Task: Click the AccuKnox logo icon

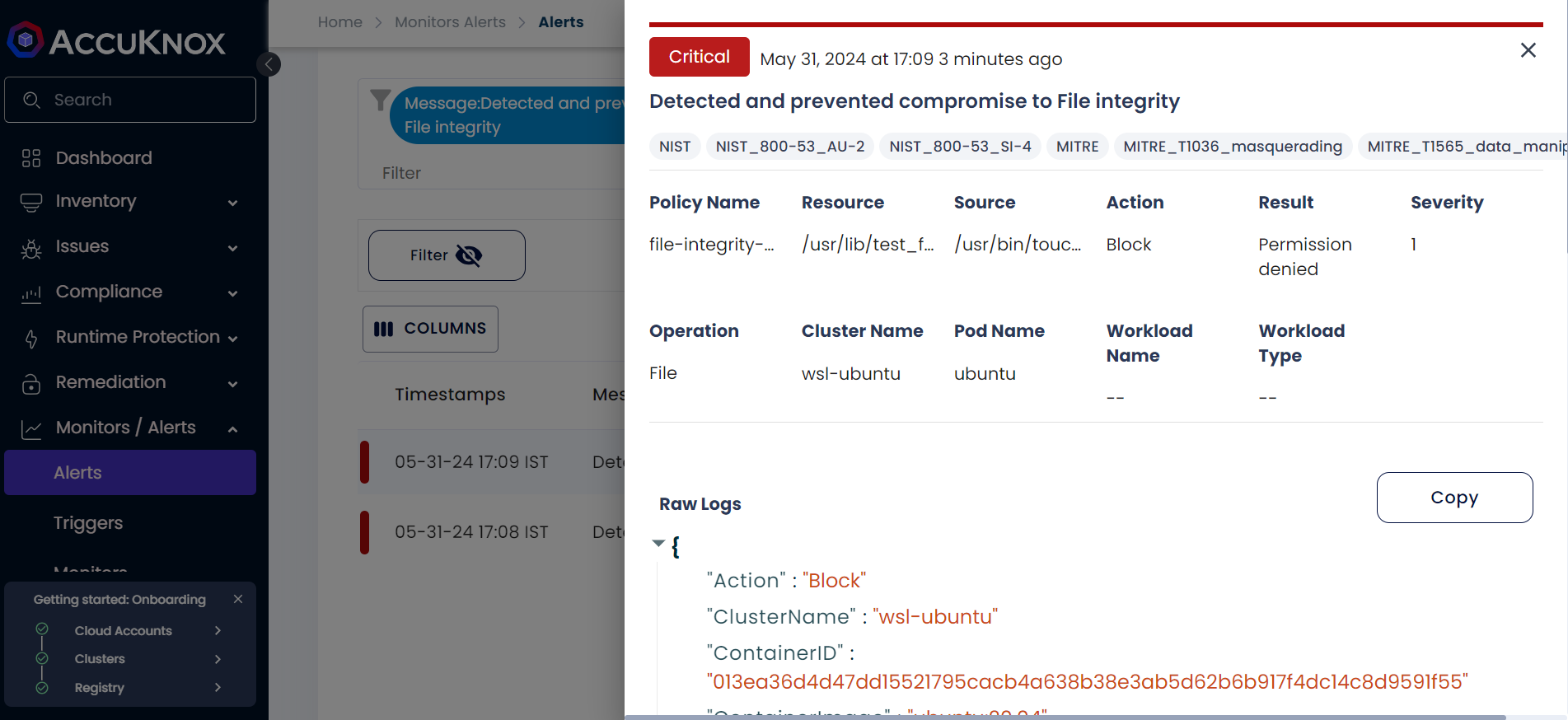Action: [26, 40]
